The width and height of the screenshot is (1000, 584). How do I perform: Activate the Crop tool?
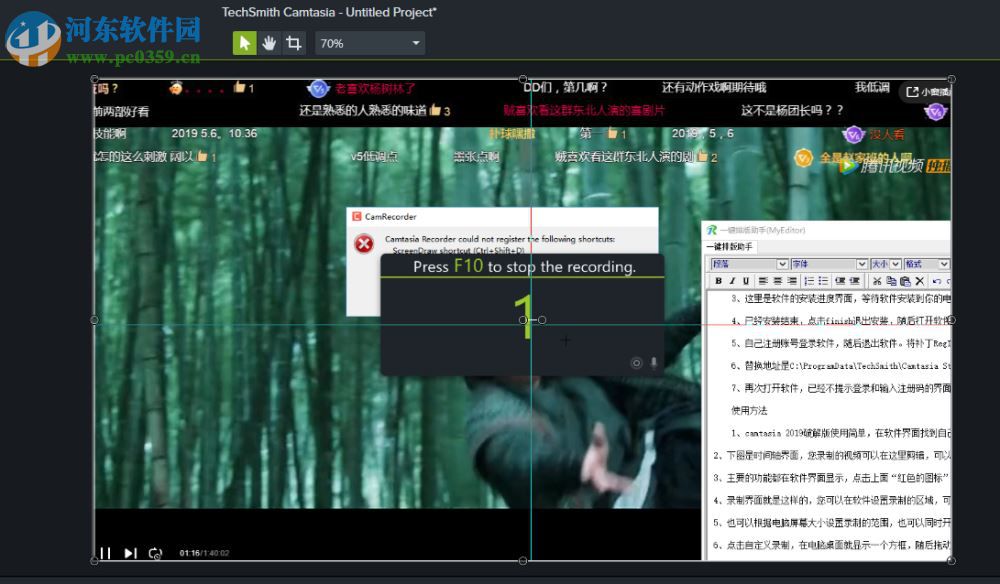[x=292, y=43]
